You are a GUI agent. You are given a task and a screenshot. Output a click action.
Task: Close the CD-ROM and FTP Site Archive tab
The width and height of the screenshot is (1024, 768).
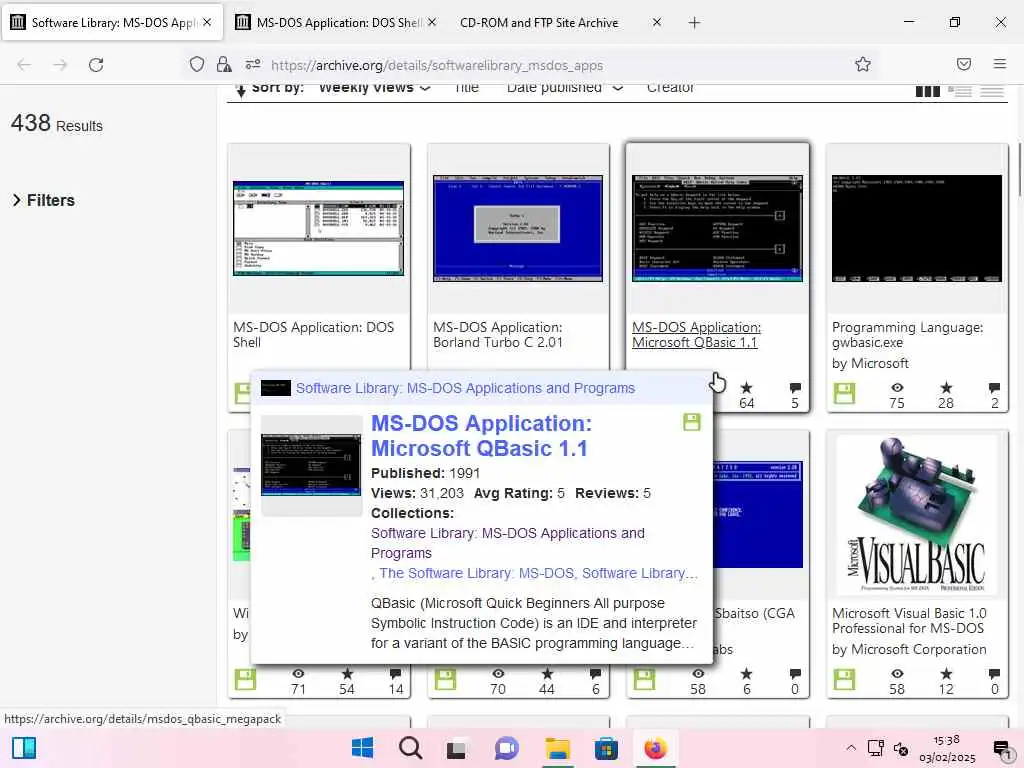(657, 23)
